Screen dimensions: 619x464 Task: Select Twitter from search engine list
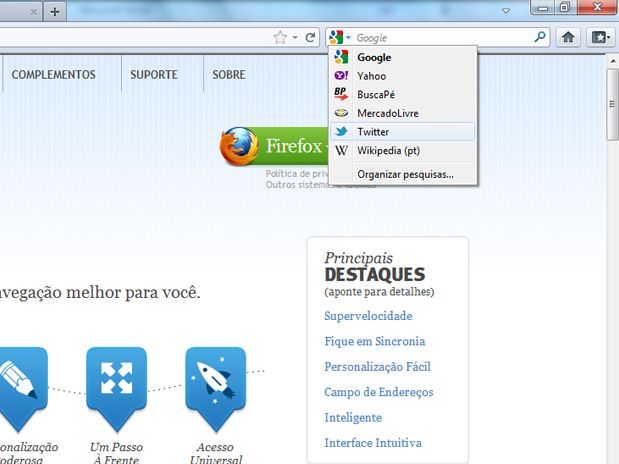click(x=373, y=132)
